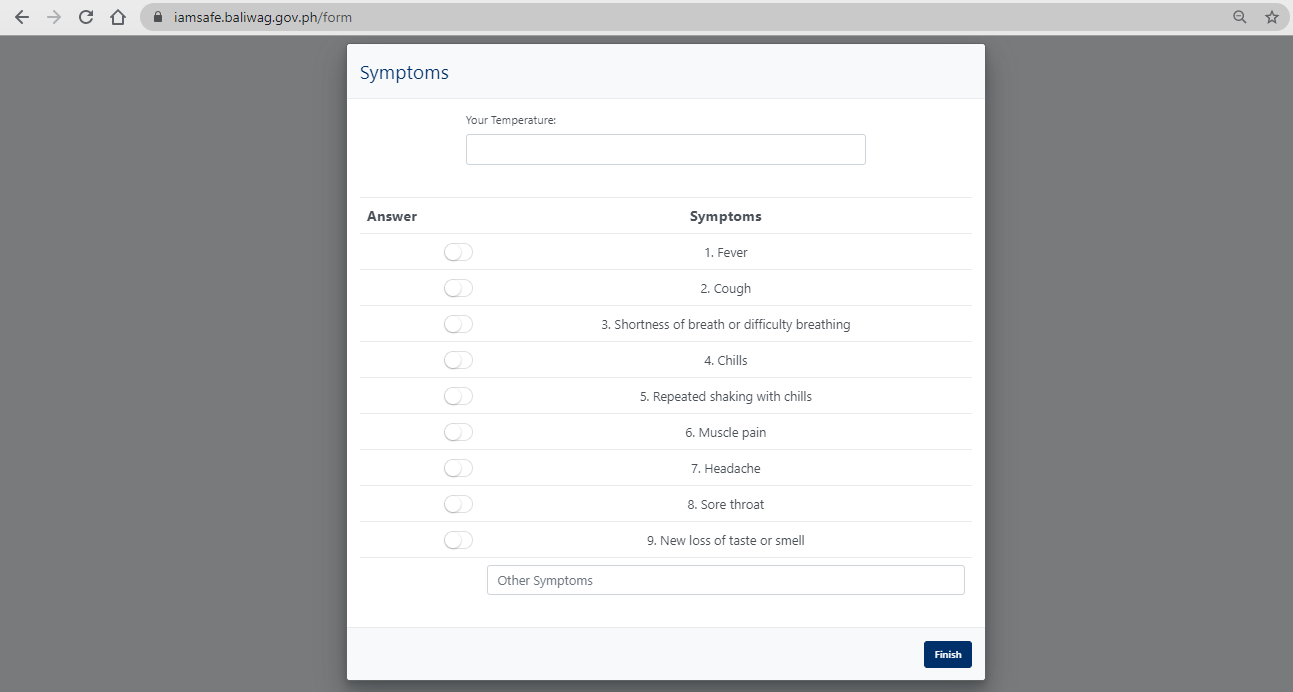This screenshot has width=1293, height=692.
Task: Toggle the Fever symptom switch
Action: [458, 252]
